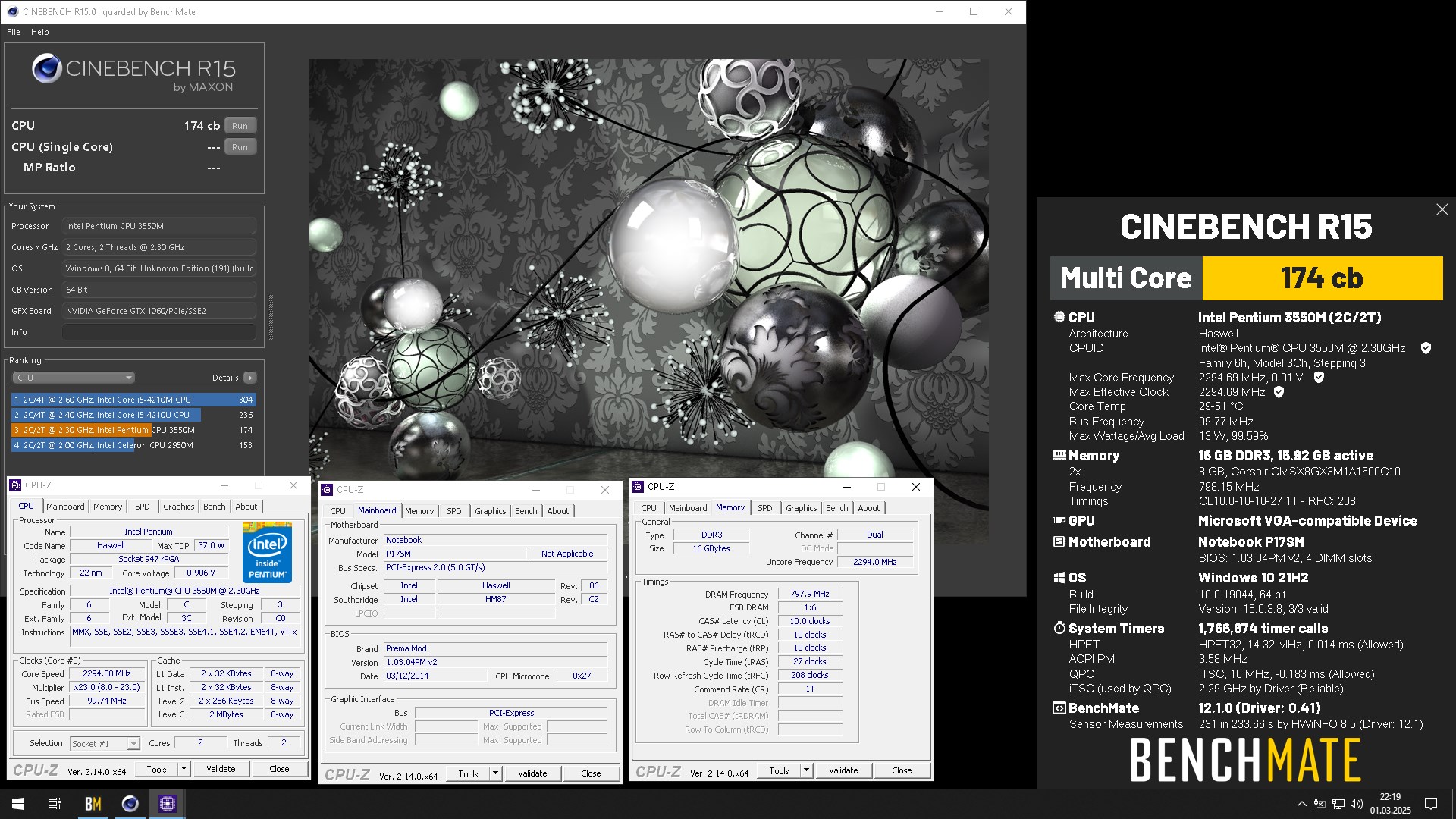Click Close button in right CPU-Z window
The width and height of the screenshot is (1456, 819).
coord(902,770)
